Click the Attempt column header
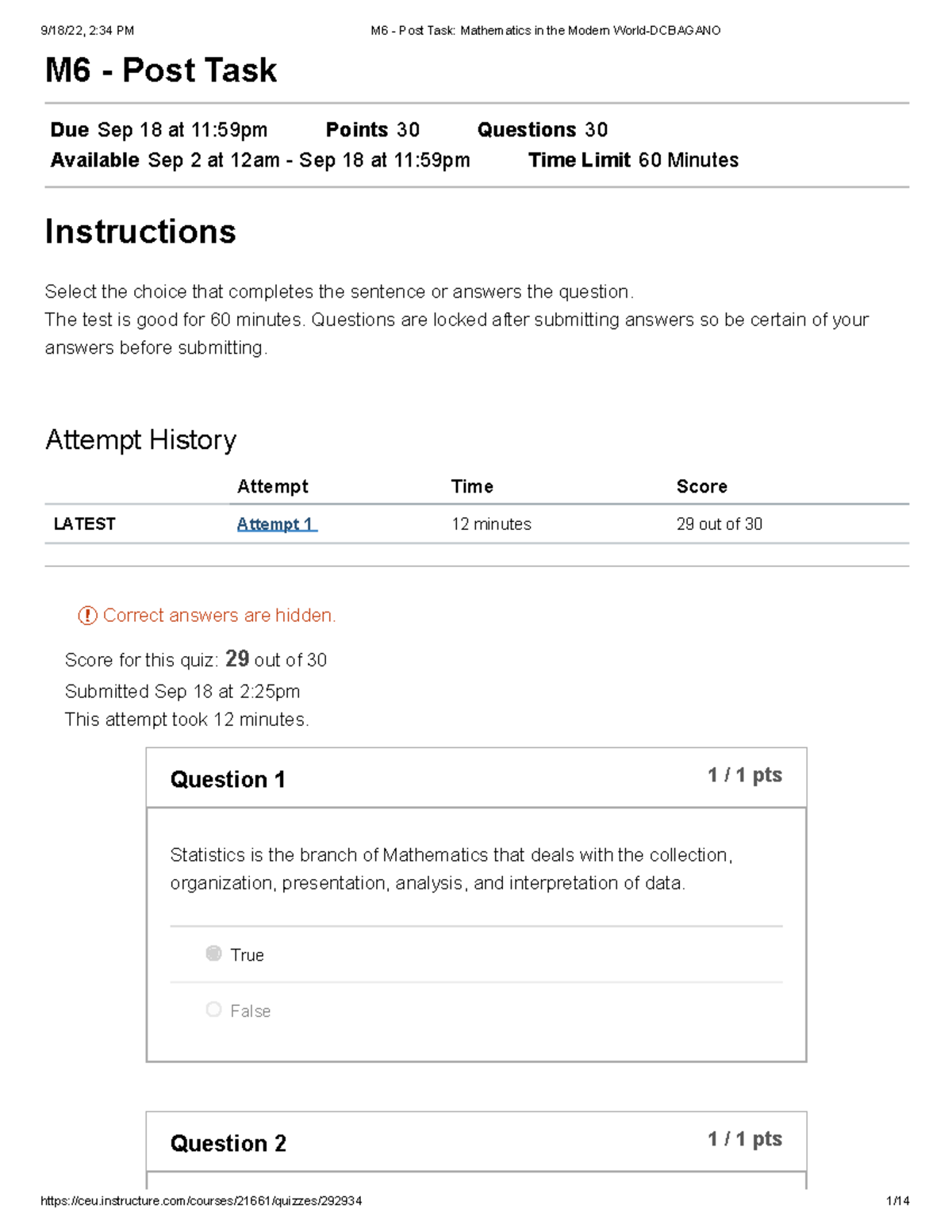 click(272, 486)
